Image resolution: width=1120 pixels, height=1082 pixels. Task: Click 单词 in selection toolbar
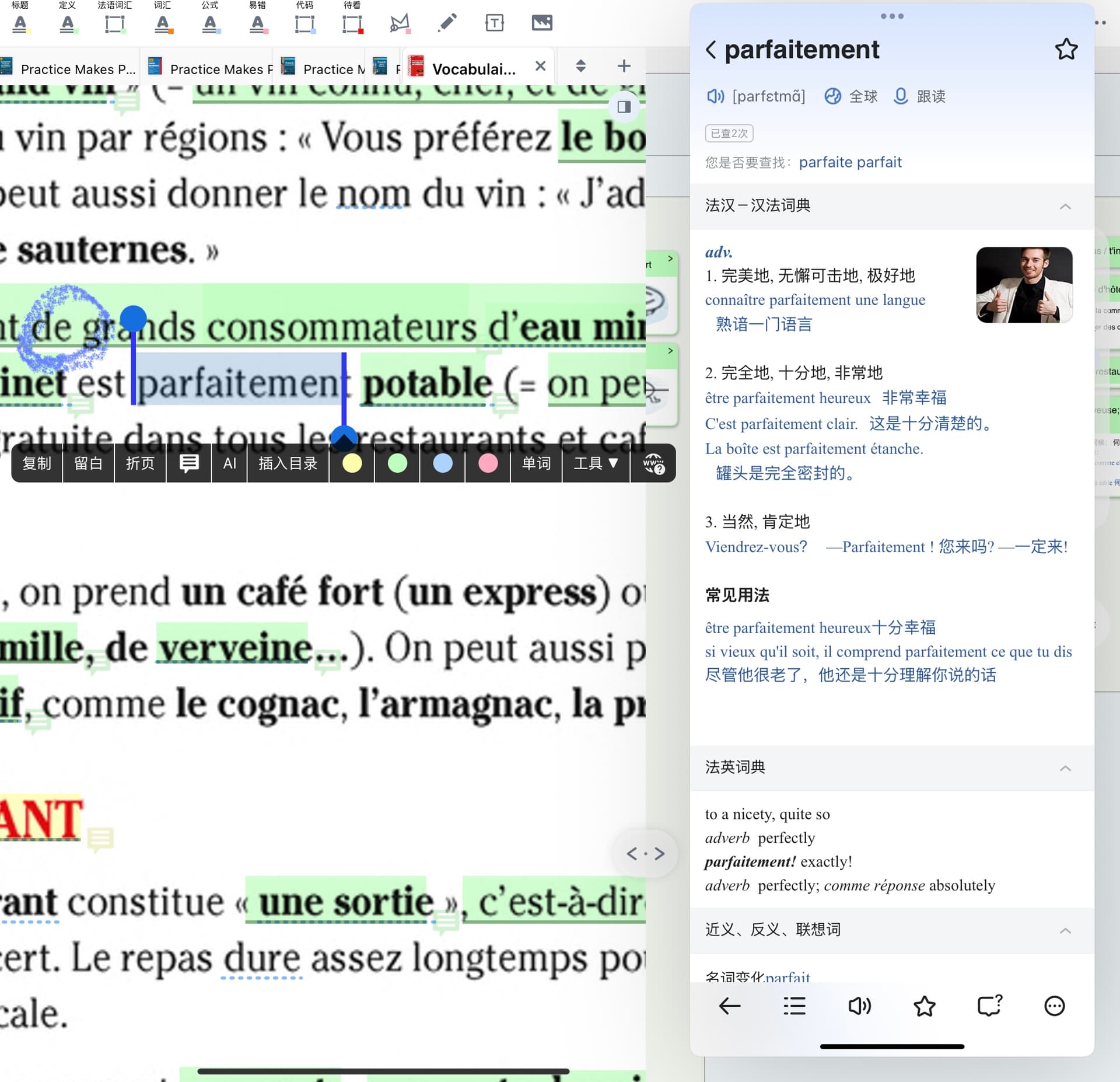537,463
